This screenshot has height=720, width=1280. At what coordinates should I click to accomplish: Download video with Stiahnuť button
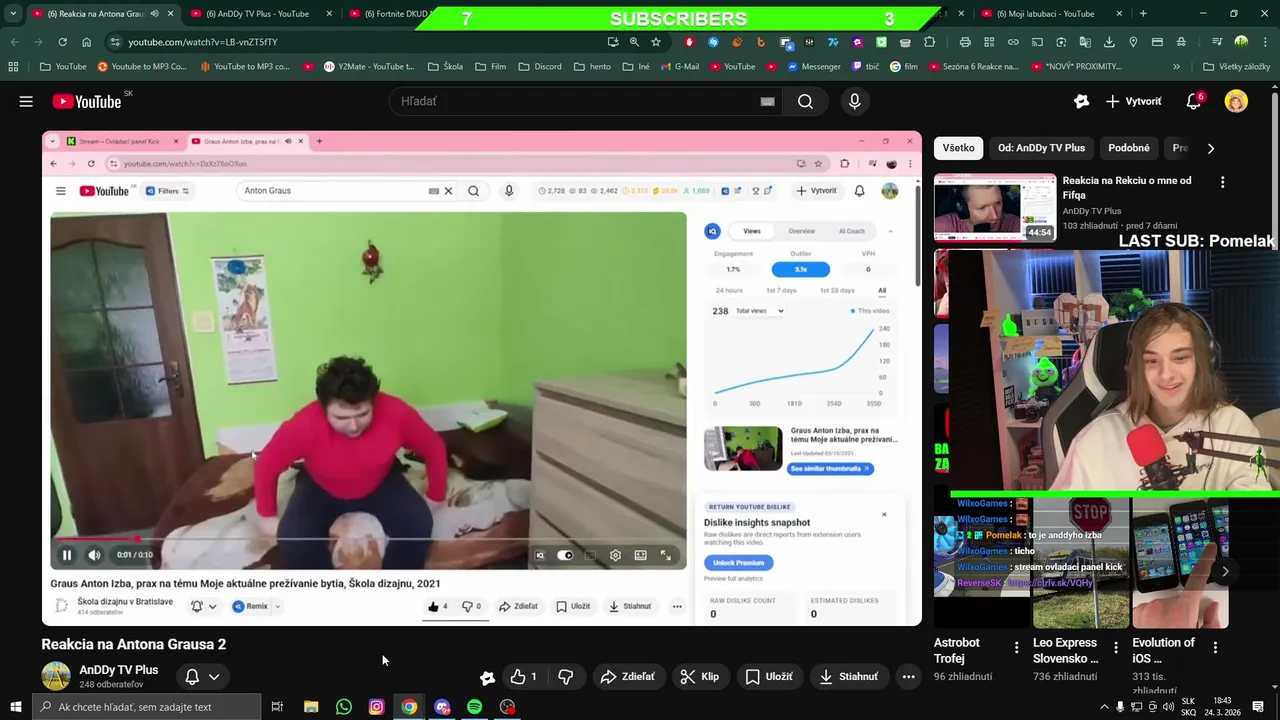(848, 677)
